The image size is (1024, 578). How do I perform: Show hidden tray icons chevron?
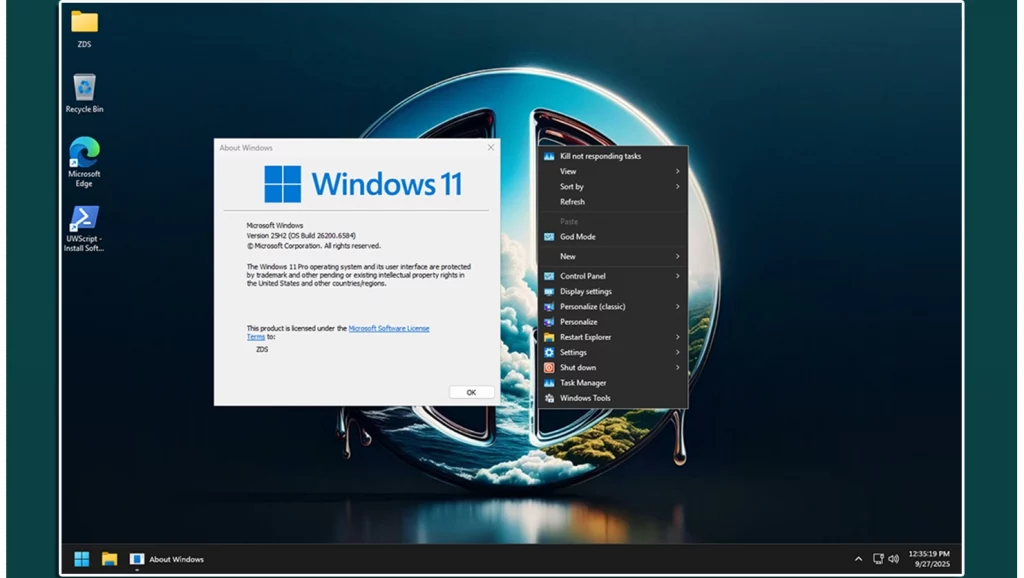858,559
